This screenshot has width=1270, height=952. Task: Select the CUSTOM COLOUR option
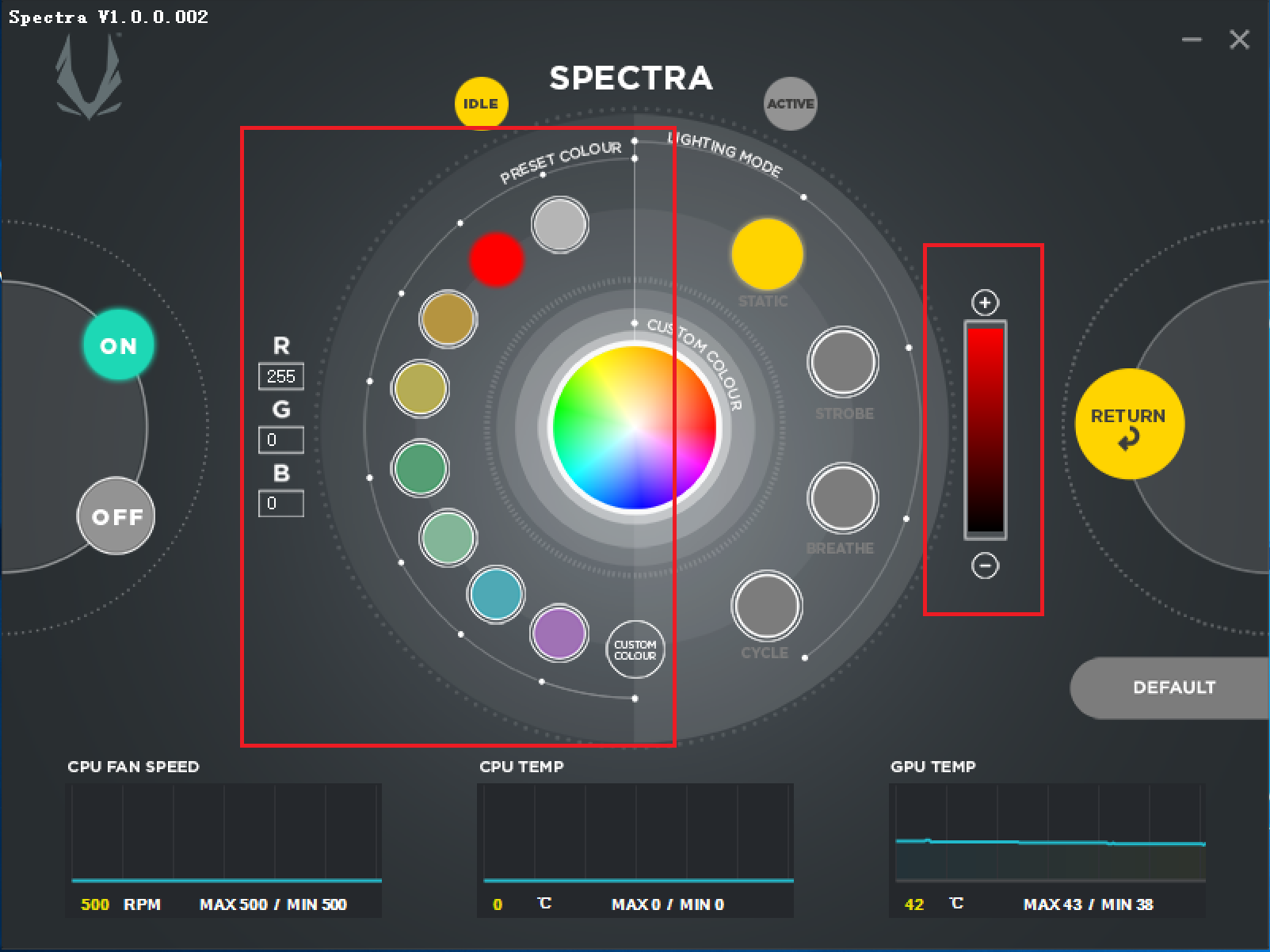[635, 649]
